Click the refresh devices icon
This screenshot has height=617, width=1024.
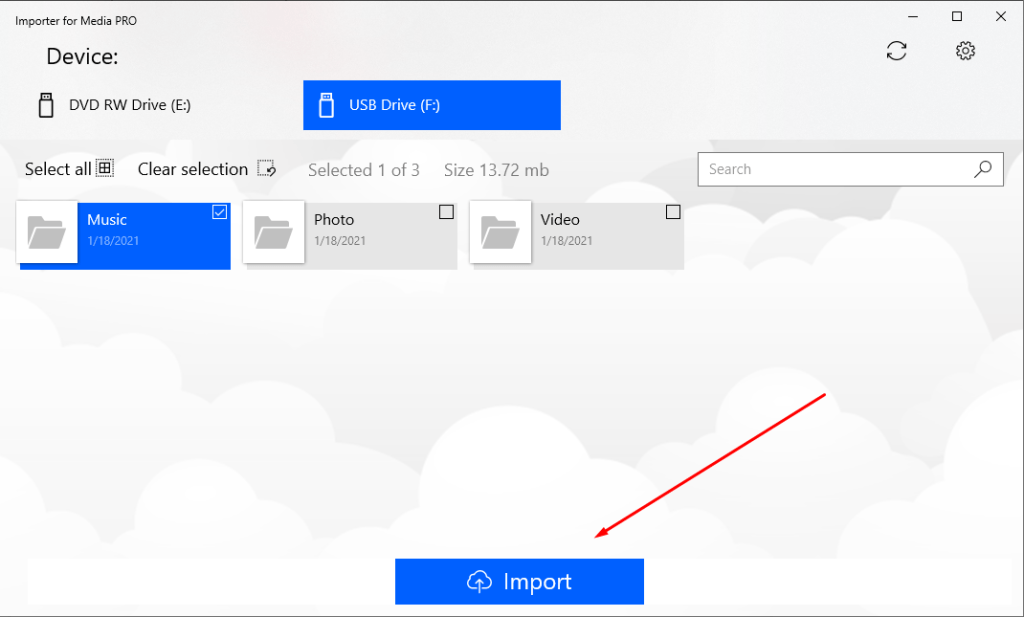click(896, 51)
